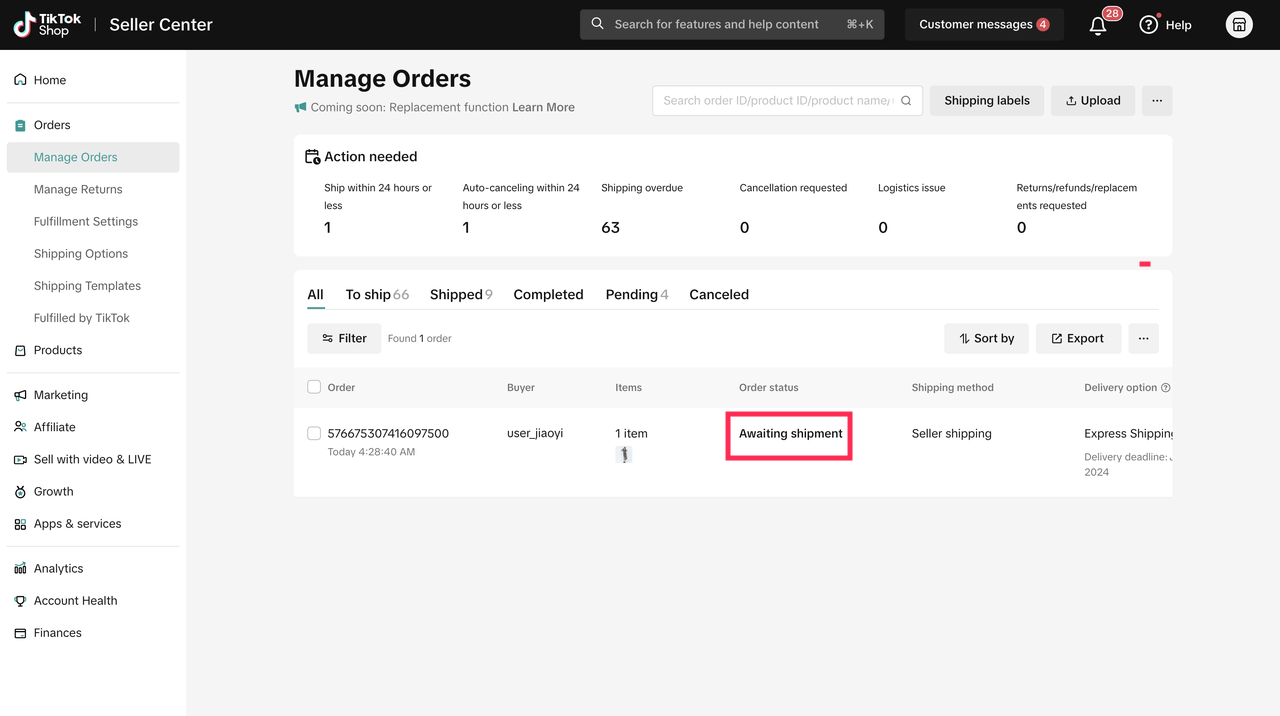Check the box for order 576675307416097500

(314, 433)
